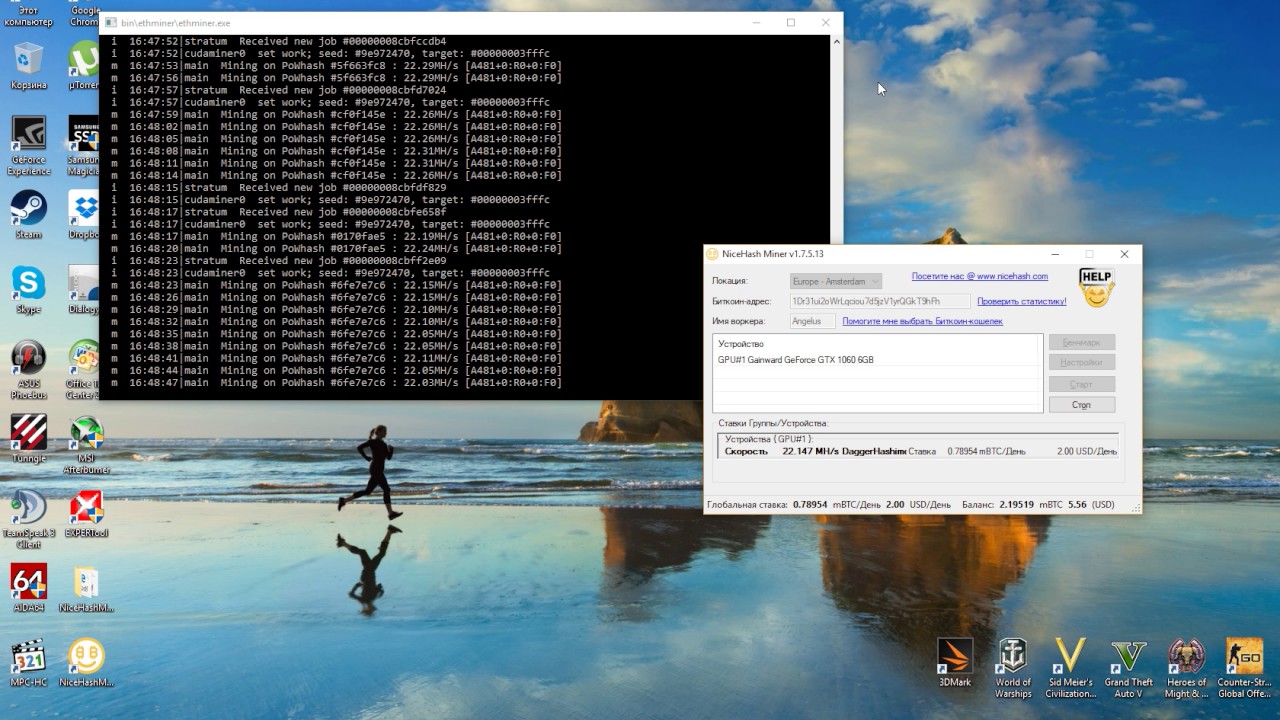
Task: Launch MPC-HC media player shortcut
Action: (x=29, y=664)
